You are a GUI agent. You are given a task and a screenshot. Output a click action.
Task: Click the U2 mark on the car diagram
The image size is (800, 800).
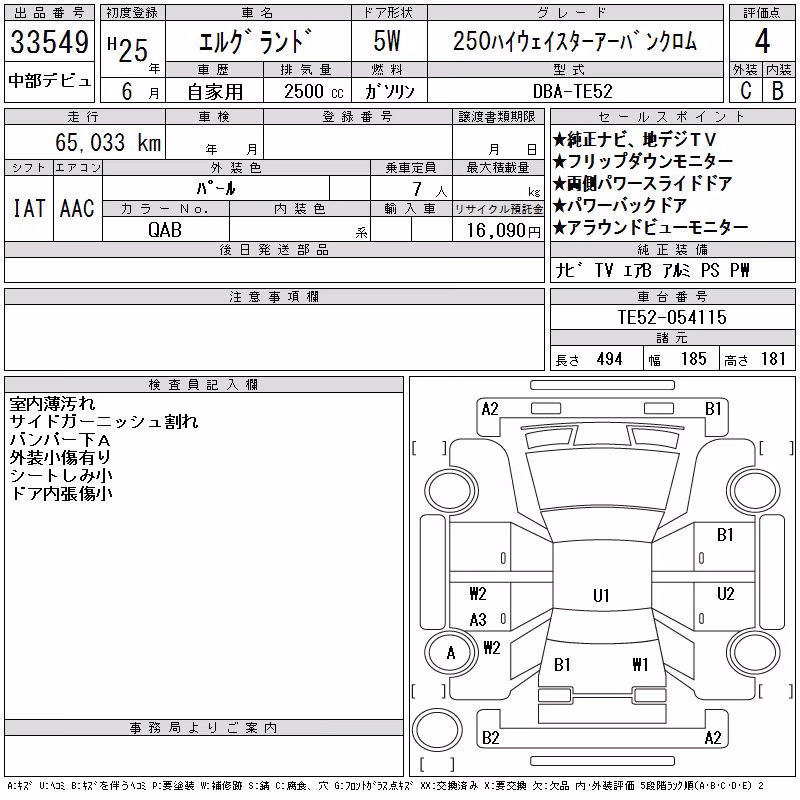[725, 594]
